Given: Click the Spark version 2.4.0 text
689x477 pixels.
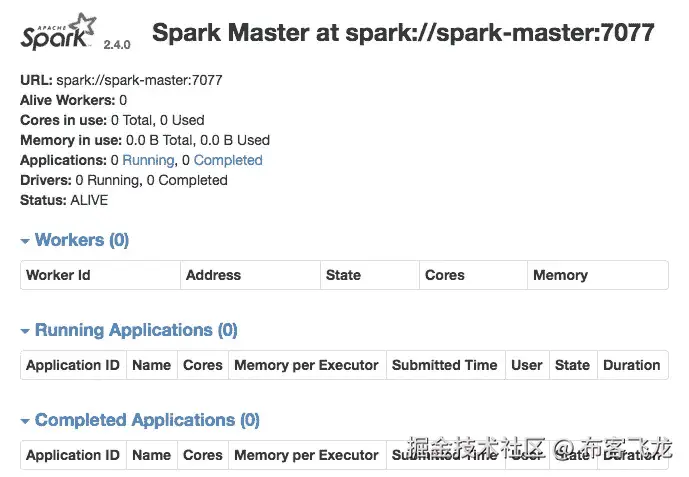Looking at the screenshot, I should pyautogui.click(x=117, y=45).
